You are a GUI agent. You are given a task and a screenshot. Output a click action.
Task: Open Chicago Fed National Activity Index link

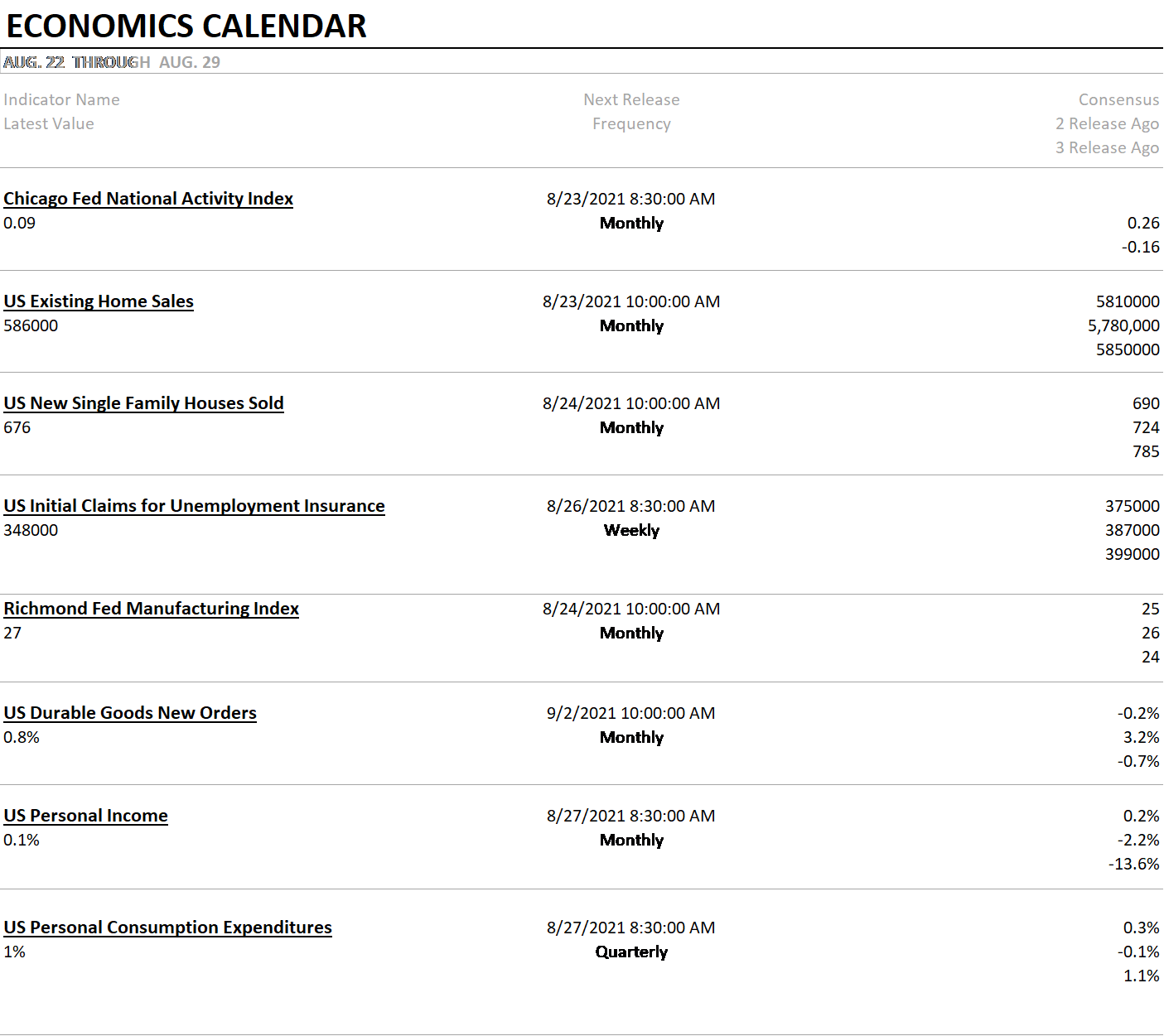tap(148, 199)
